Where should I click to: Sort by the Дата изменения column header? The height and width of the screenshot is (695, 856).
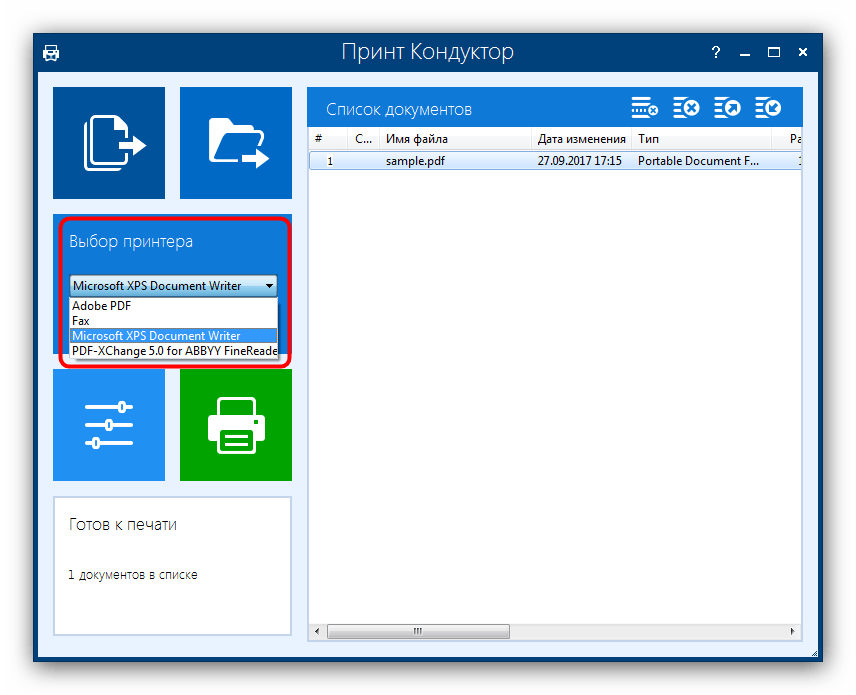581,139
